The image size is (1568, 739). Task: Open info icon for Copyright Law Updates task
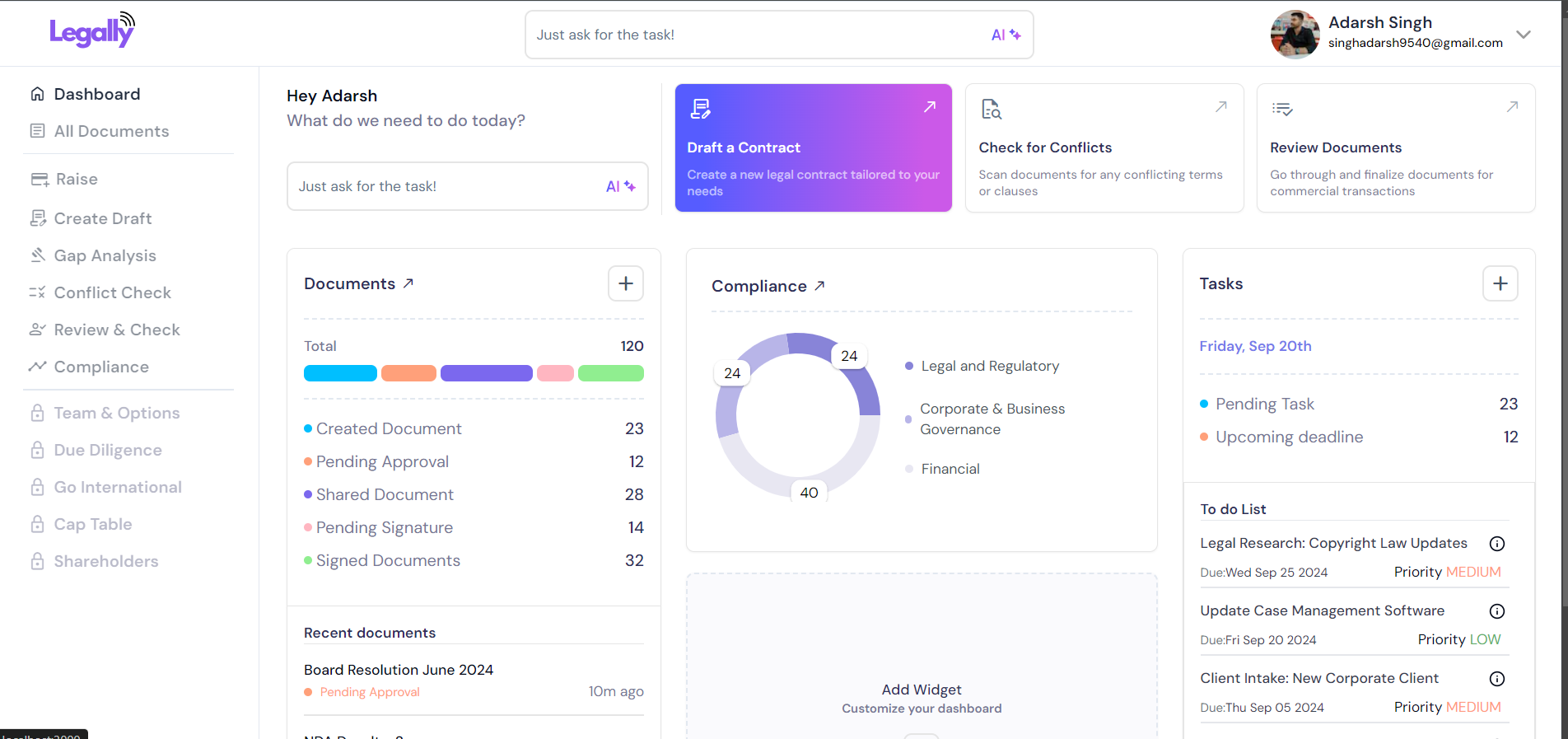pyautogui.click(x=1496, y=544)
